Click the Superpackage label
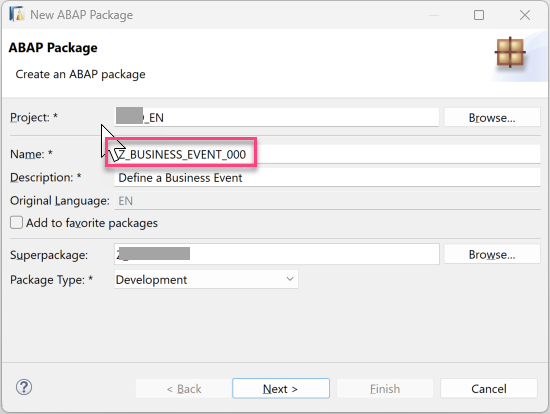 [x=49, y=255]
